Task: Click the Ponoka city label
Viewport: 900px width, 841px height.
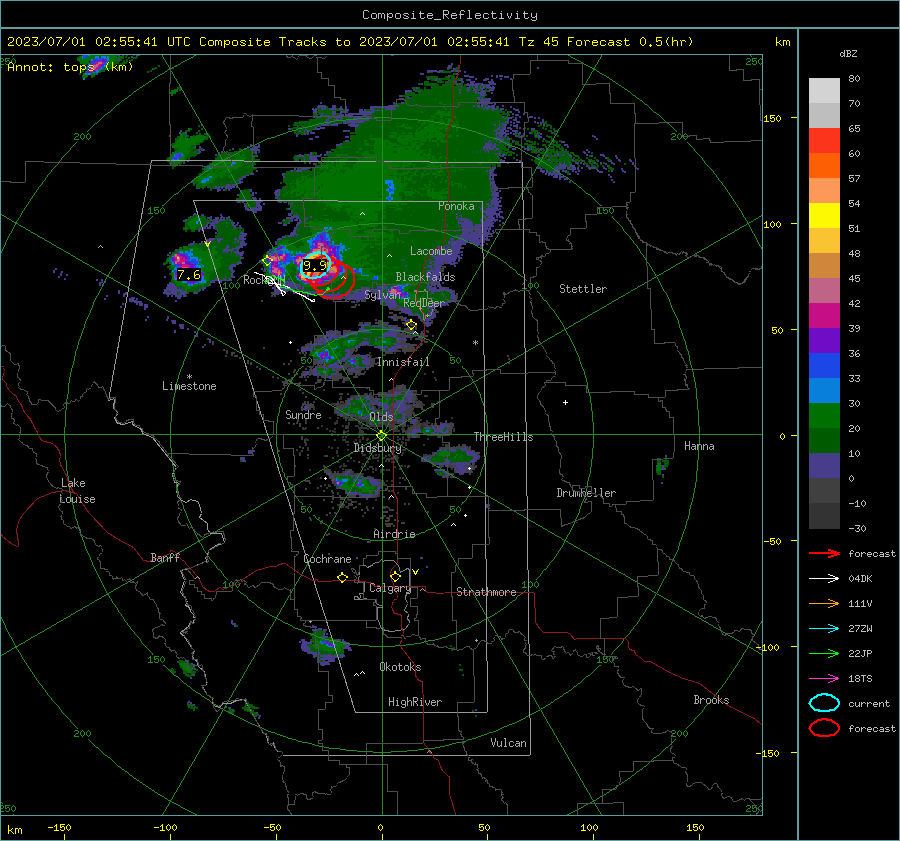Action: coord(456,206)
